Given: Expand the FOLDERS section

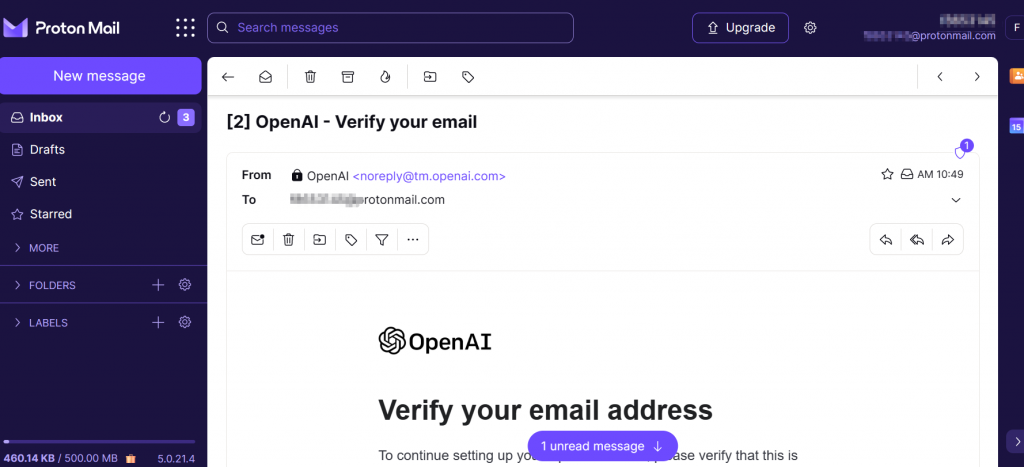Looking at the screenshot, I should pos(51,285).
